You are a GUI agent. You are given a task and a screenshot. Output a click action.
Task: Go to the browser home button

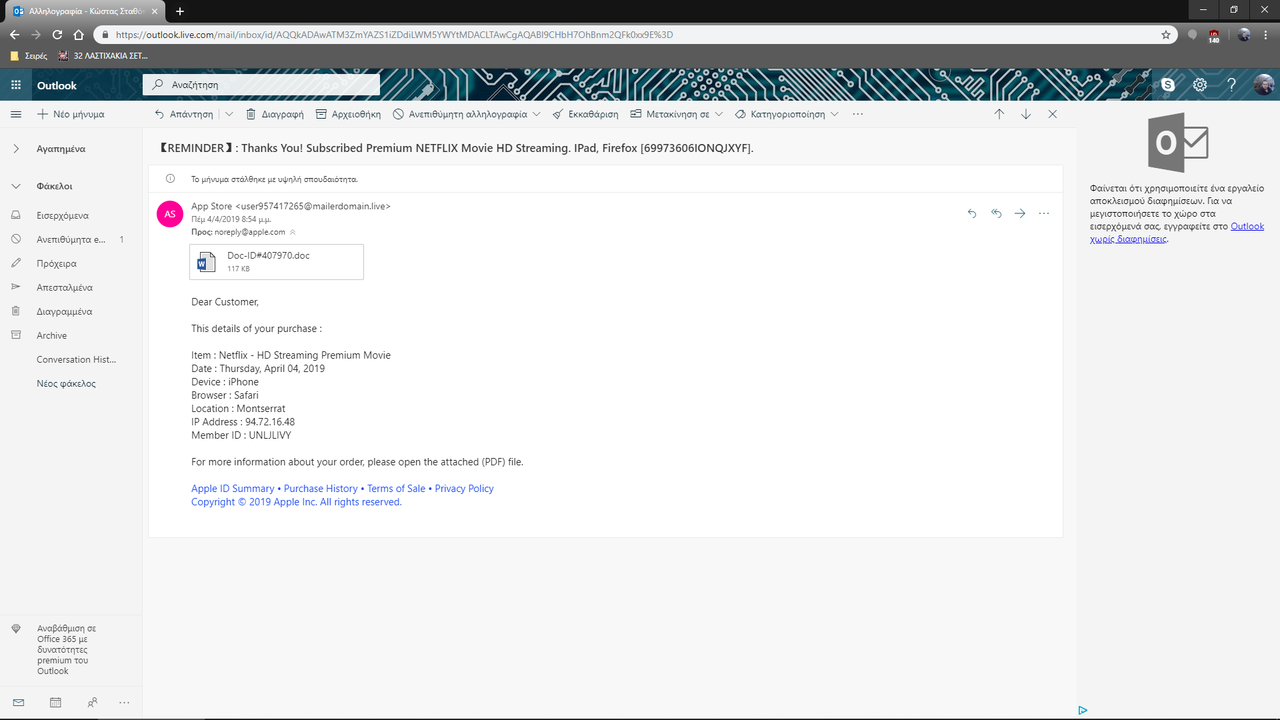pos(78,34)
